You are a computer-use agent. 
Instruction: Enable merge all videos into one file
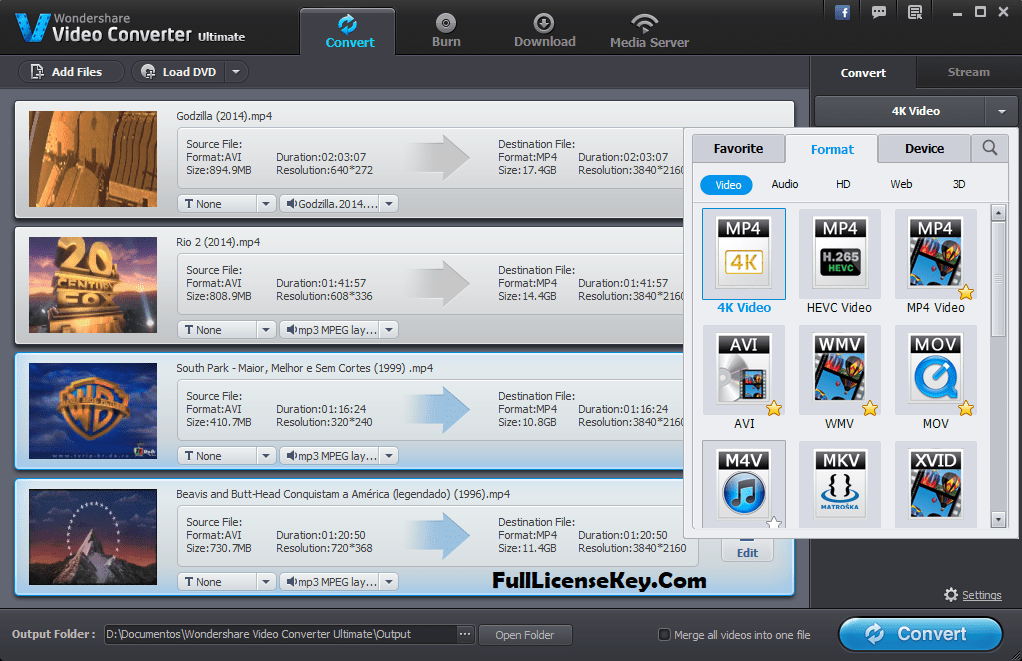tap(663, 634)
